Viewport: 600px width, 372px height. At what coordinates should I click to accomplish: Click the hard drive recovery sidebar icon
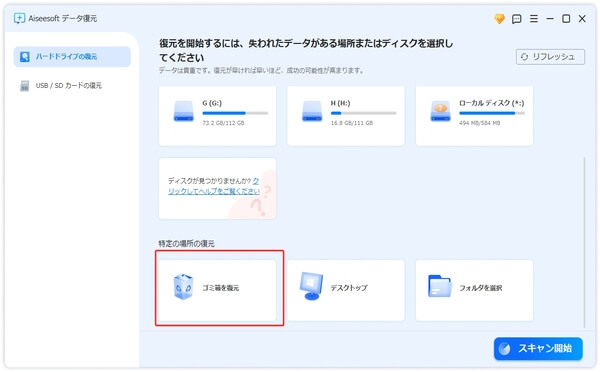click(x=24, y=57)
